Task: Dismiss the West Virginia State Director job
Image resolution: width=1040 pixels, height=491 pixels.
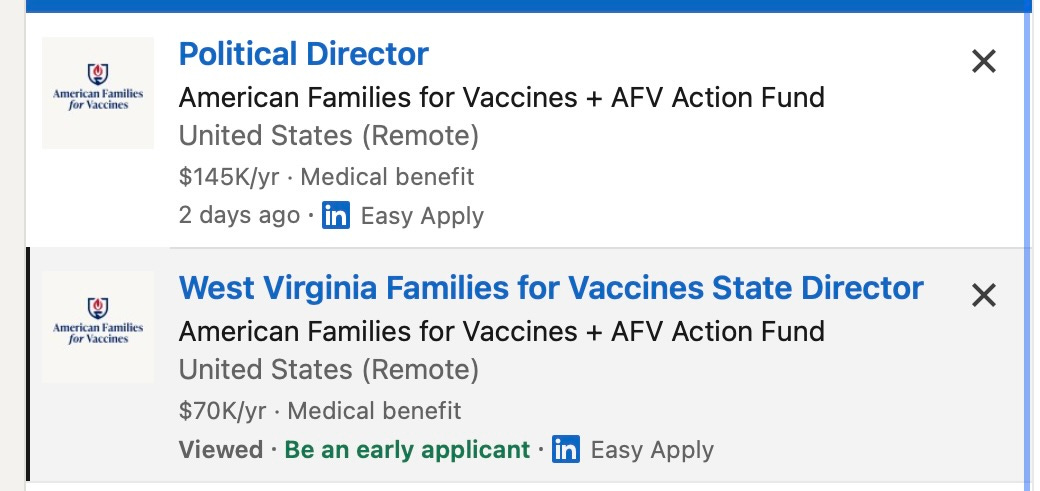Action: tap(984, 295)
